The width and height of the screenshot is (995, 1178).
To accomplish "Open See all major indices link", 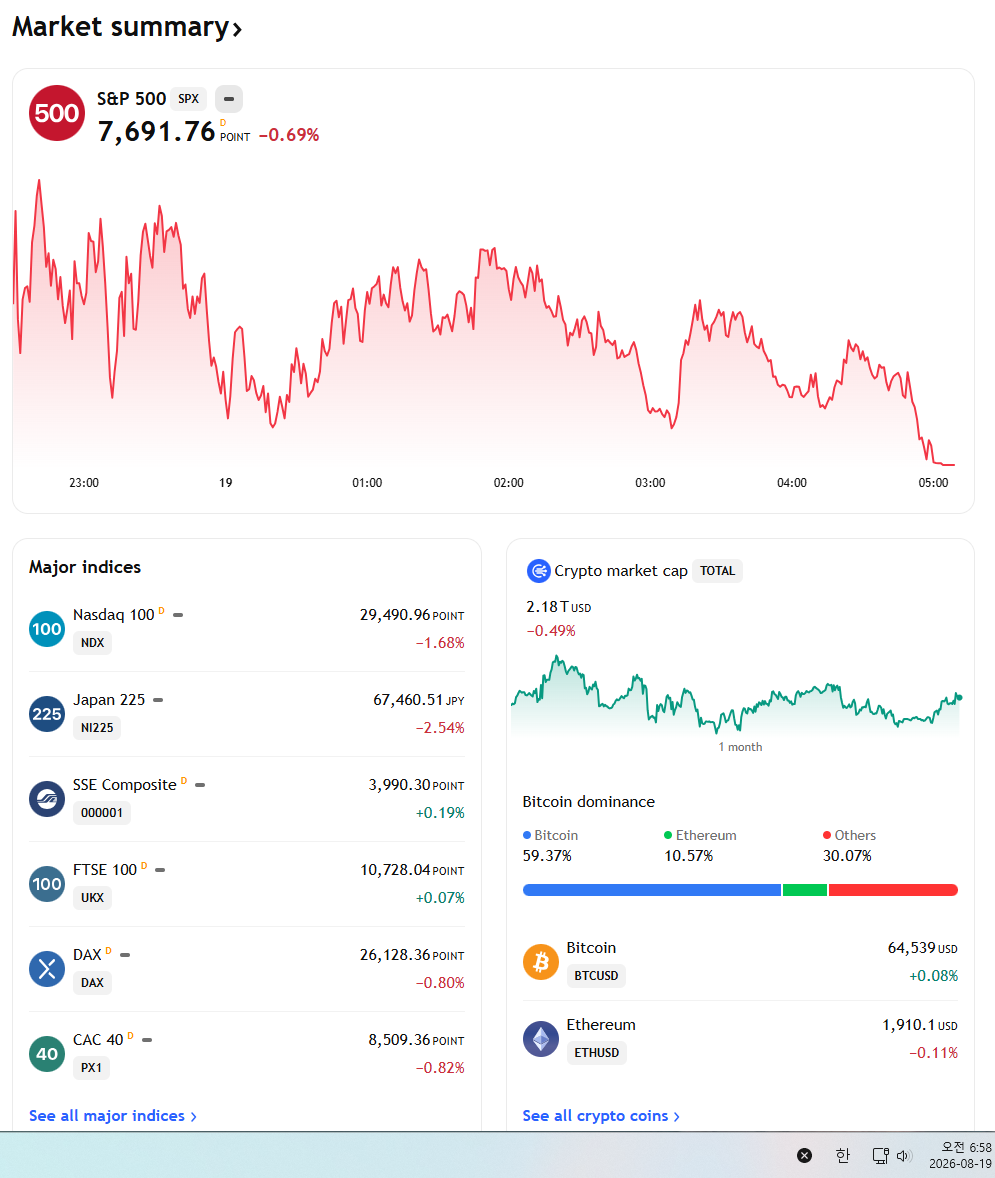I will (x=113, y=1116).
